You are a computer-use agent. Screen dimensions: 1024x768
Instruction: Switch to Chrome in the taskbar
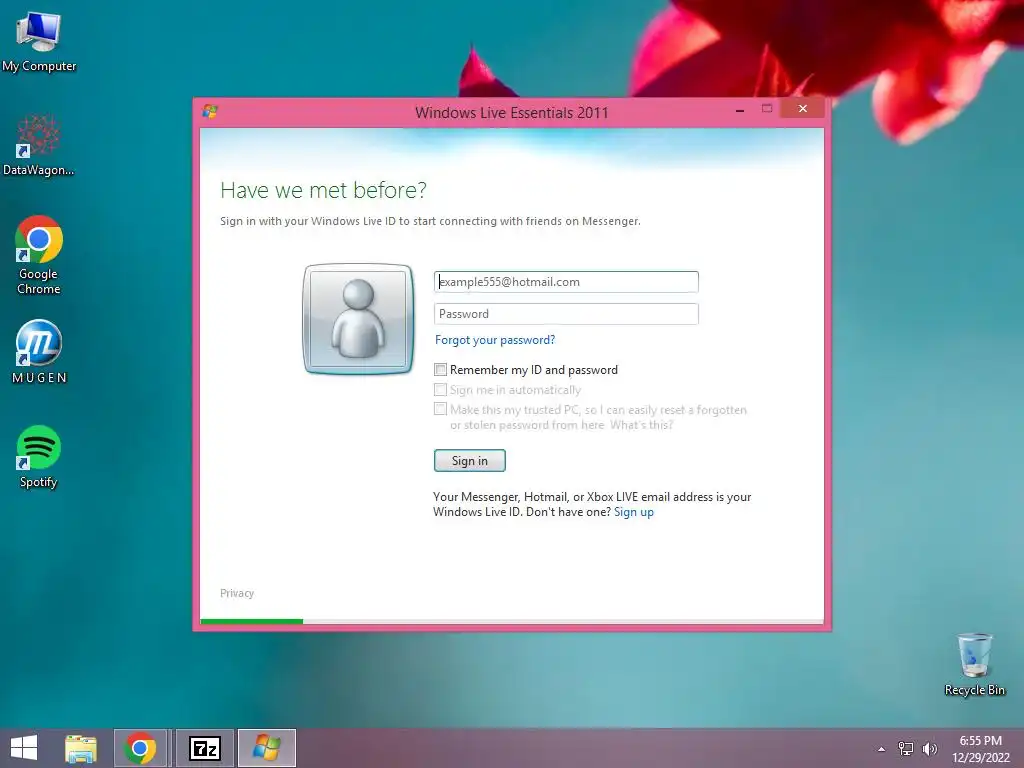coord(140,748)
